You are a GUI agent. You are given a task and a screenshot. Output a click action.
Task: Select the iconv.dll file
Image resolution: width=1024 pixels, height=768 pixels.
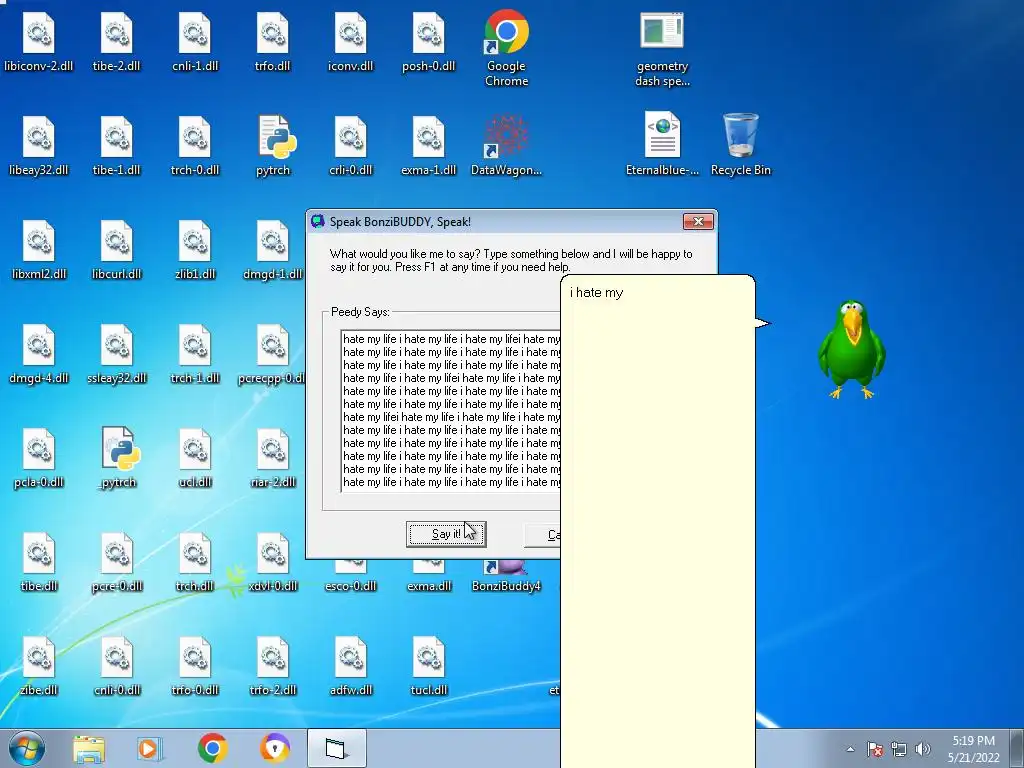click(x=351, y=42)
